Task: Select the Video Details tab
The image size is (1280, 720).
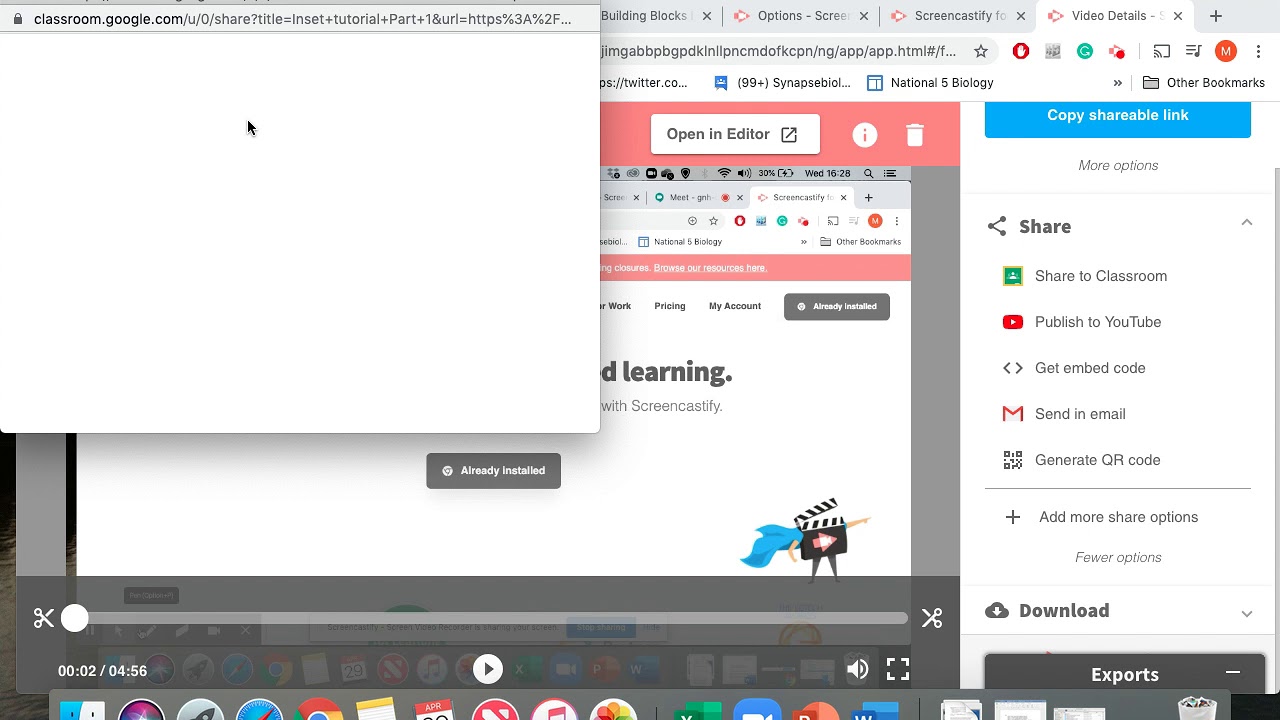Action: tap(1115, 16)
